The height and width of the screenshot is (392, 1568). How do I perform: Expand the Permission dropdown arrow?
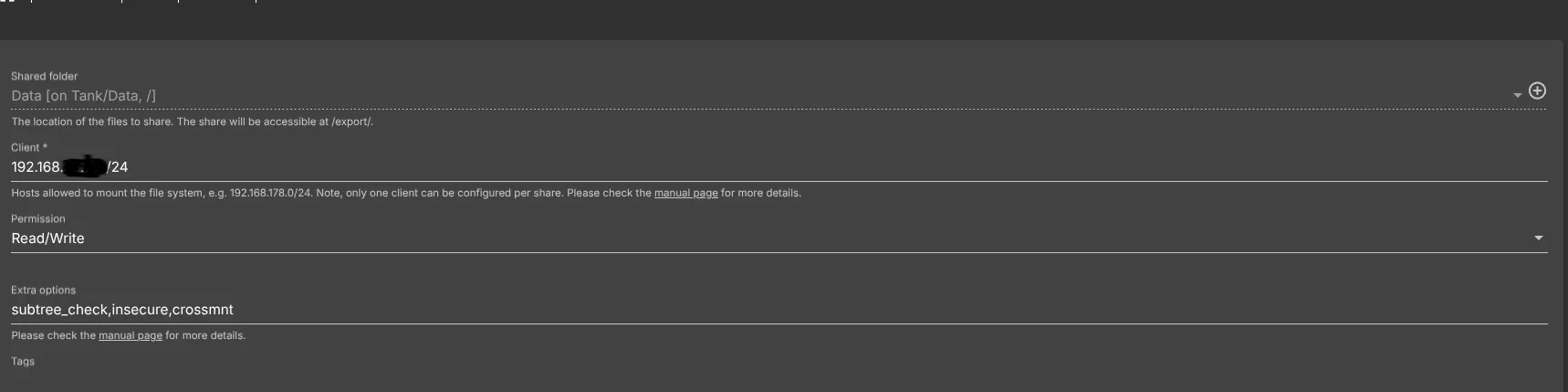tap(1538, 238)
